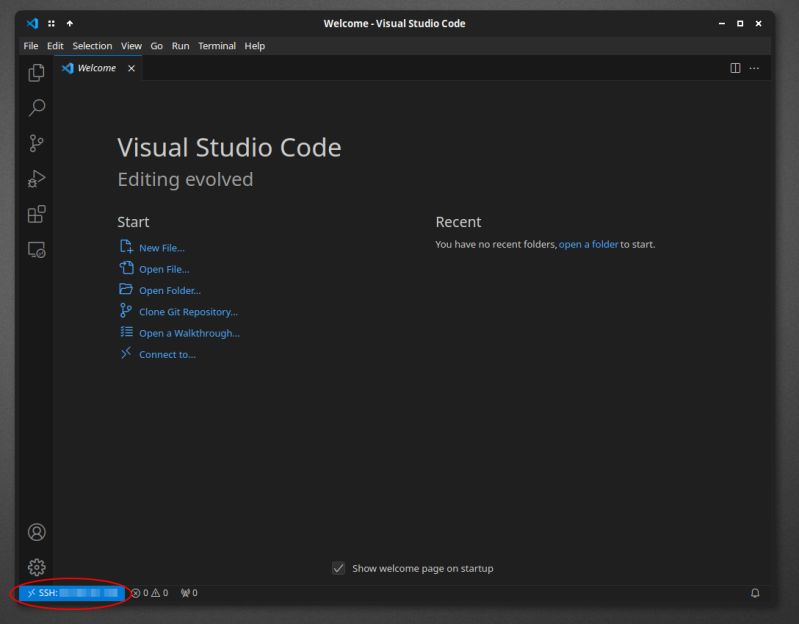Open the Selection menu
Image resolution: width=799 pixels, height=624 pixels.
coord(92,46)
